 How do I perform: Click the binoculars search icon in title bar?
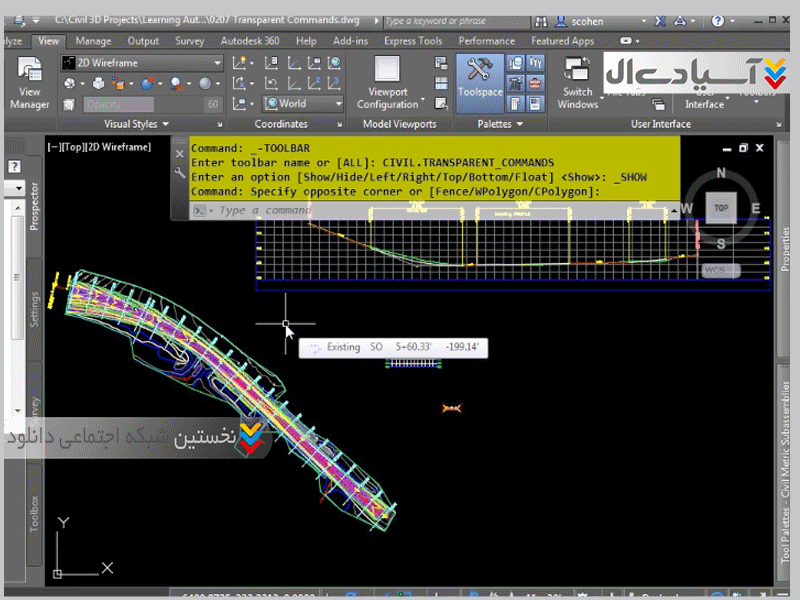541,20
